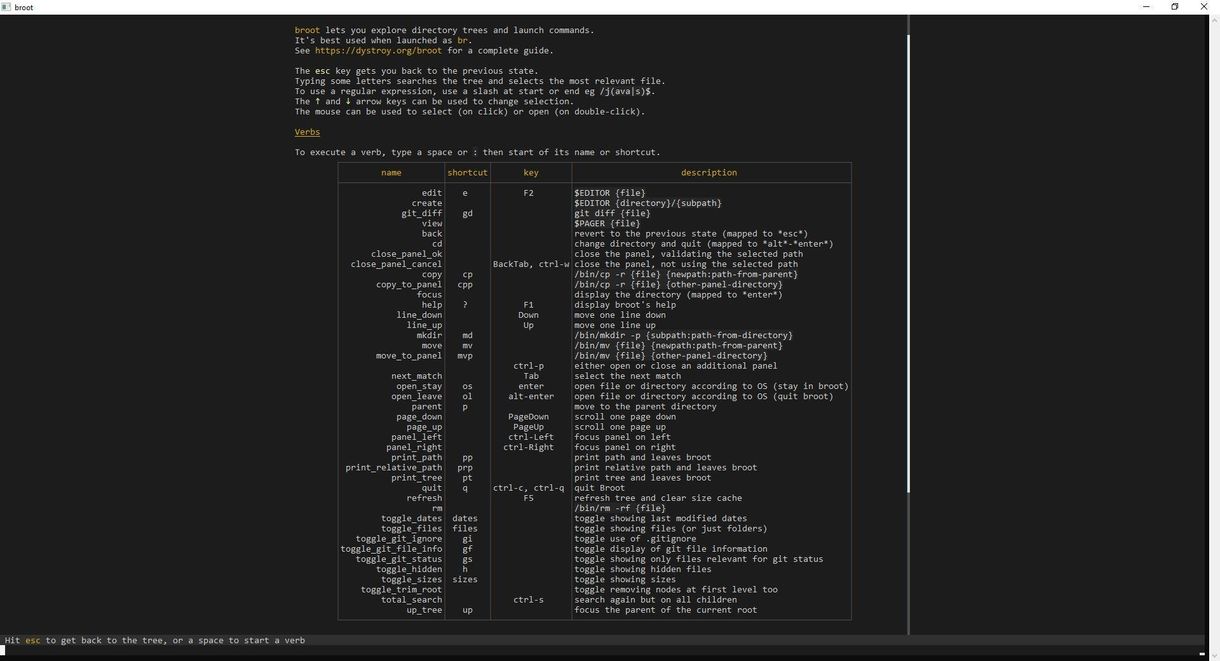The image size is (1220, 661).
Task: Click the command input line at bottom
Action: point(602,651)
